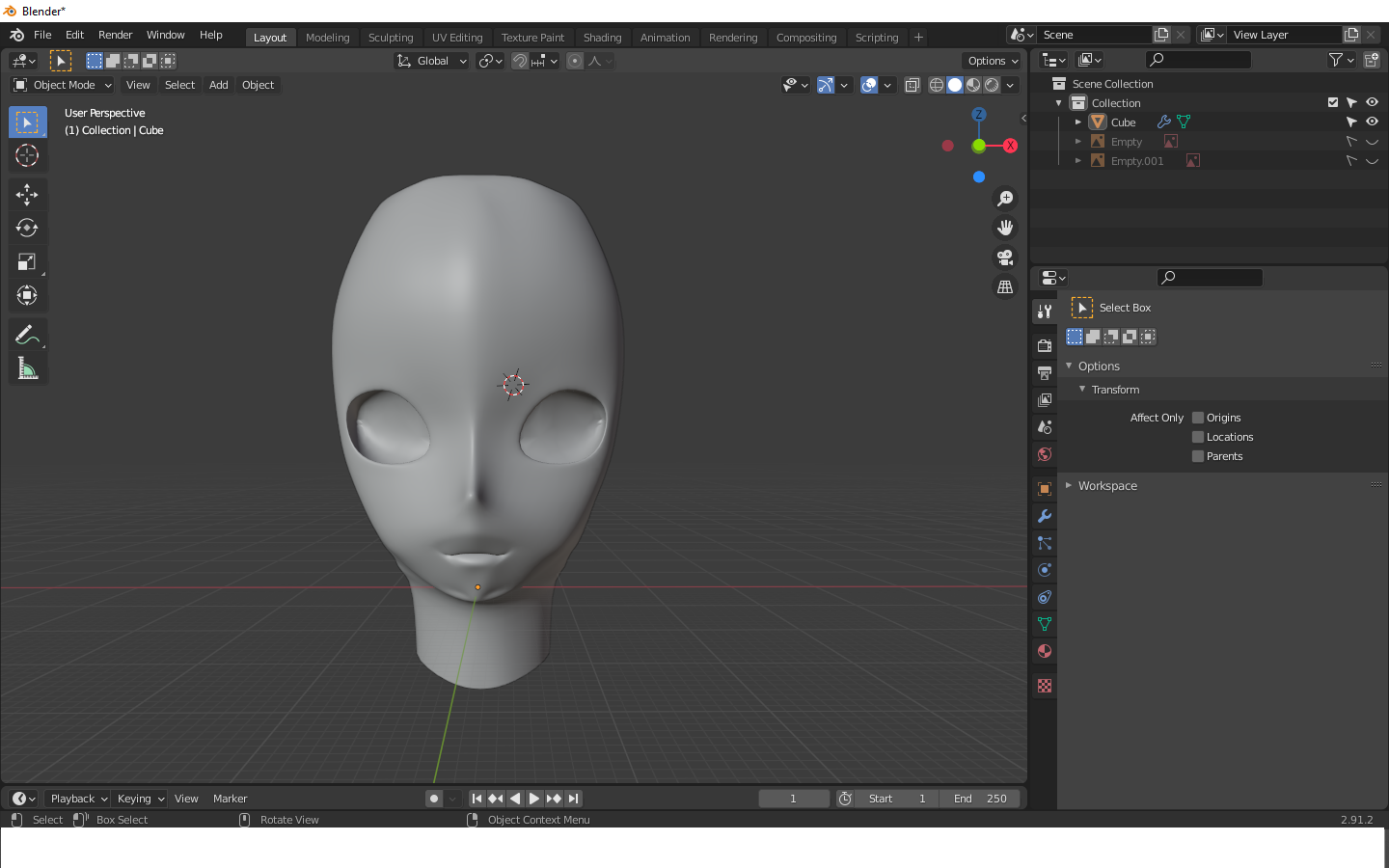Click play animation button
The width and height of the screenshot is (1389, 868).
(534, 799)
